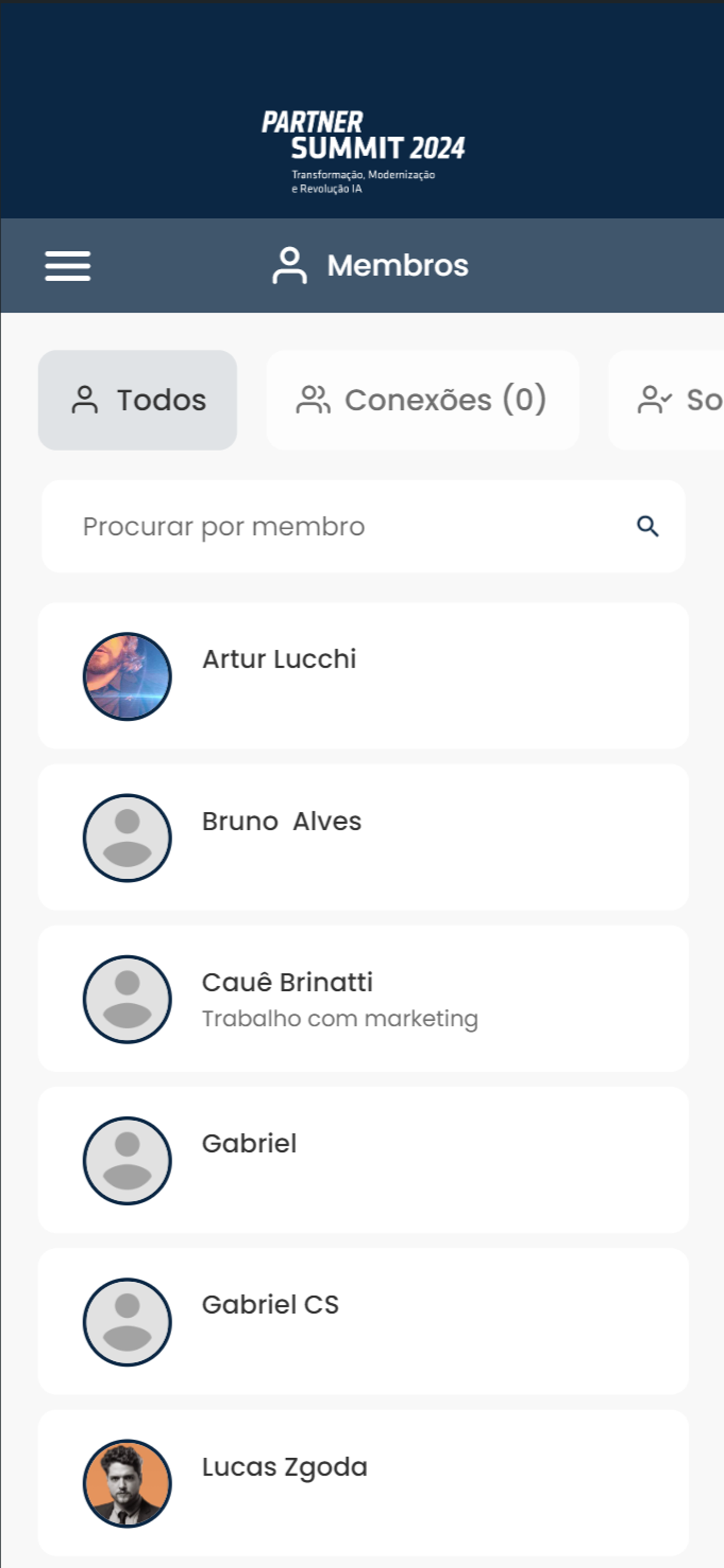Click the Membros person icon in header
Image resolution: width=724 pixels, height=1568 pixels.
(290, 265)
